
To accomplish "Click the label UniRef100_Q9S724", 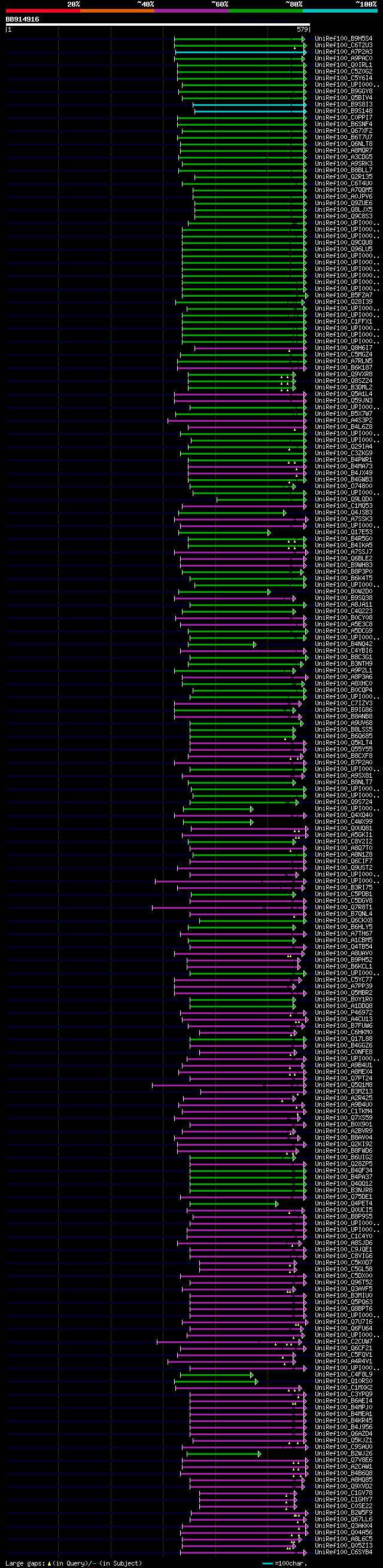I will 344,802.
